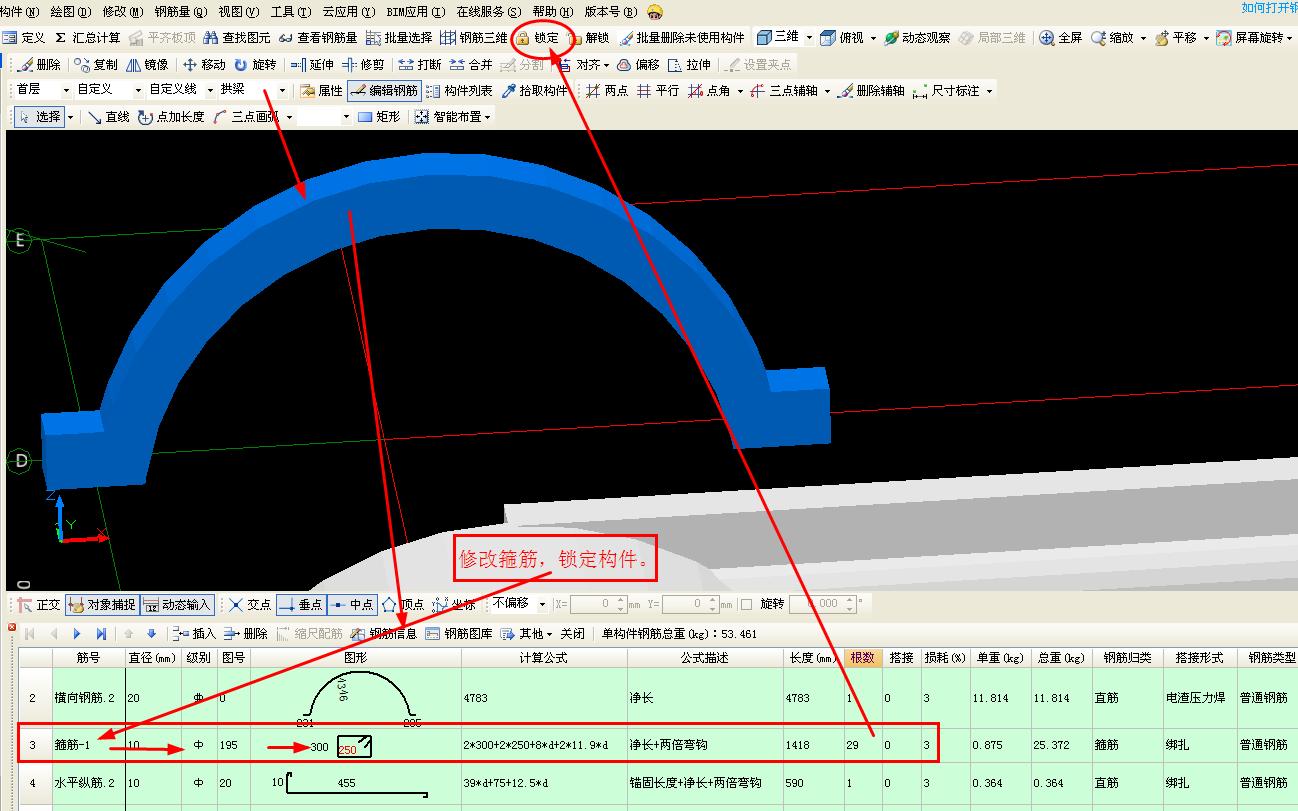Open 钢筋图库 rebar library
1298x811 pixels.
(459, 634)
